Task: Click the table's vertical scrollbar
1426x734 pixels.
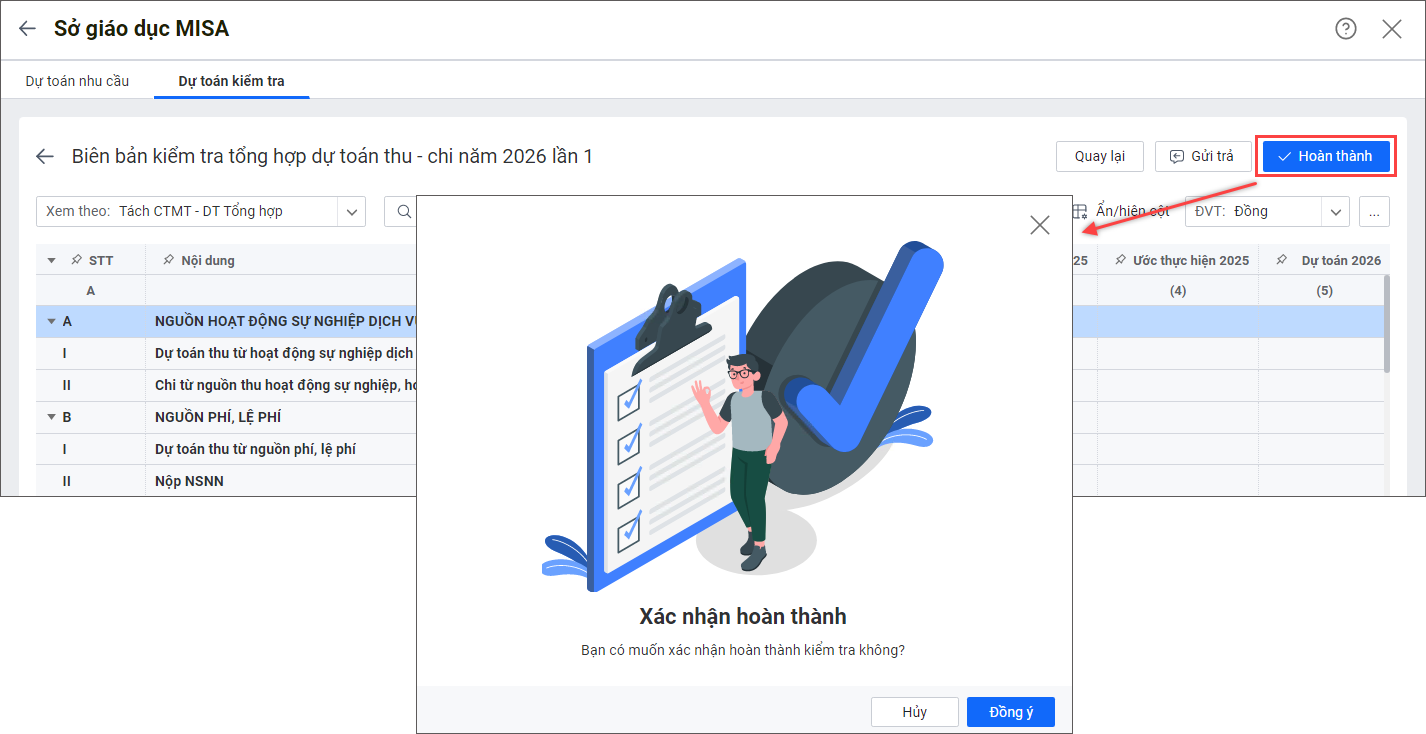Action: (1385, 325)
